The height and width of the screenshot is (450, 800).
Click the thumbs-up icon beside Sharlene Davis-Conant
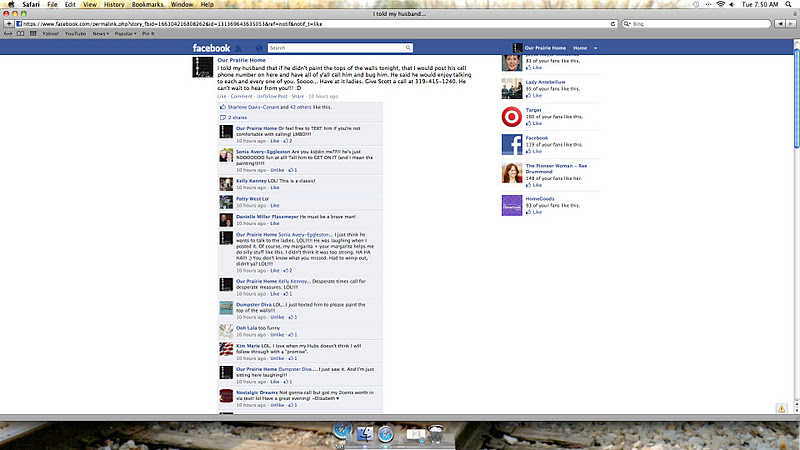222,107
